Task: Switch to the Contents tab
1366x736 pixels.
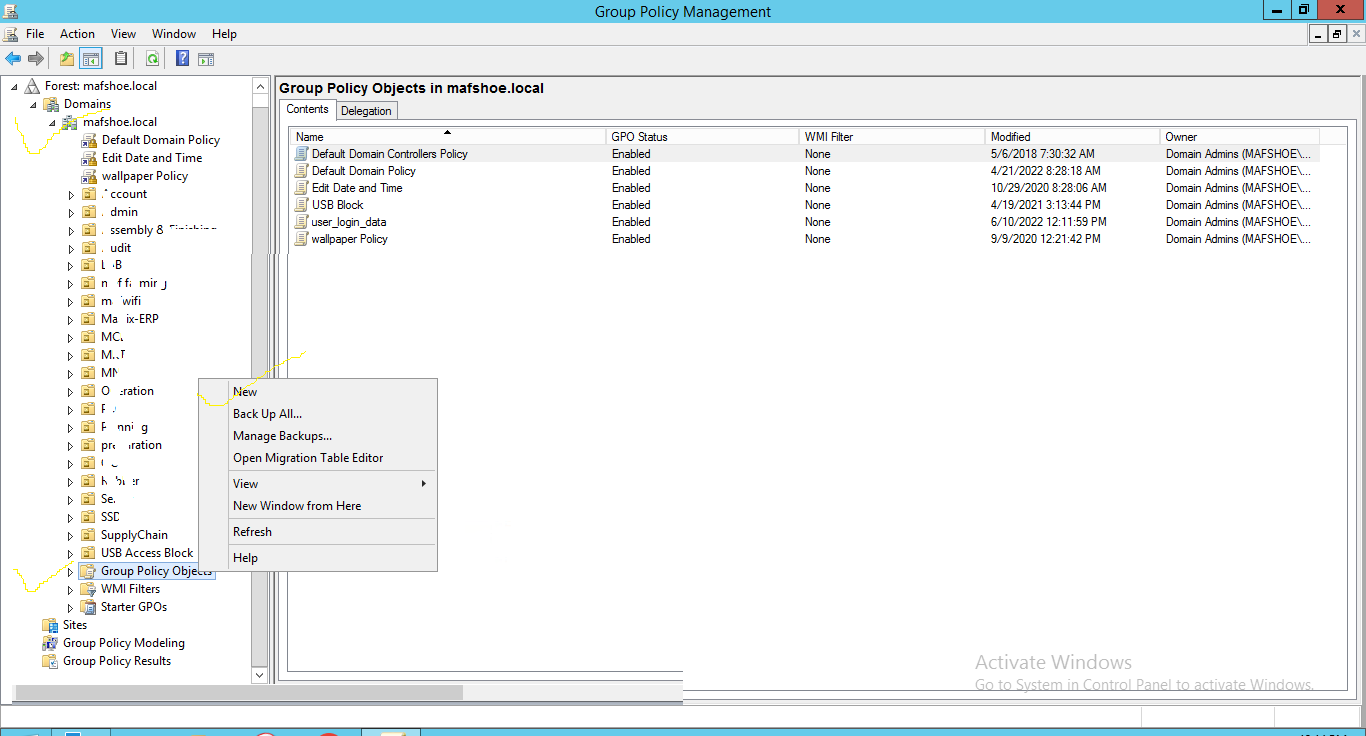Action: coord(307,110)
